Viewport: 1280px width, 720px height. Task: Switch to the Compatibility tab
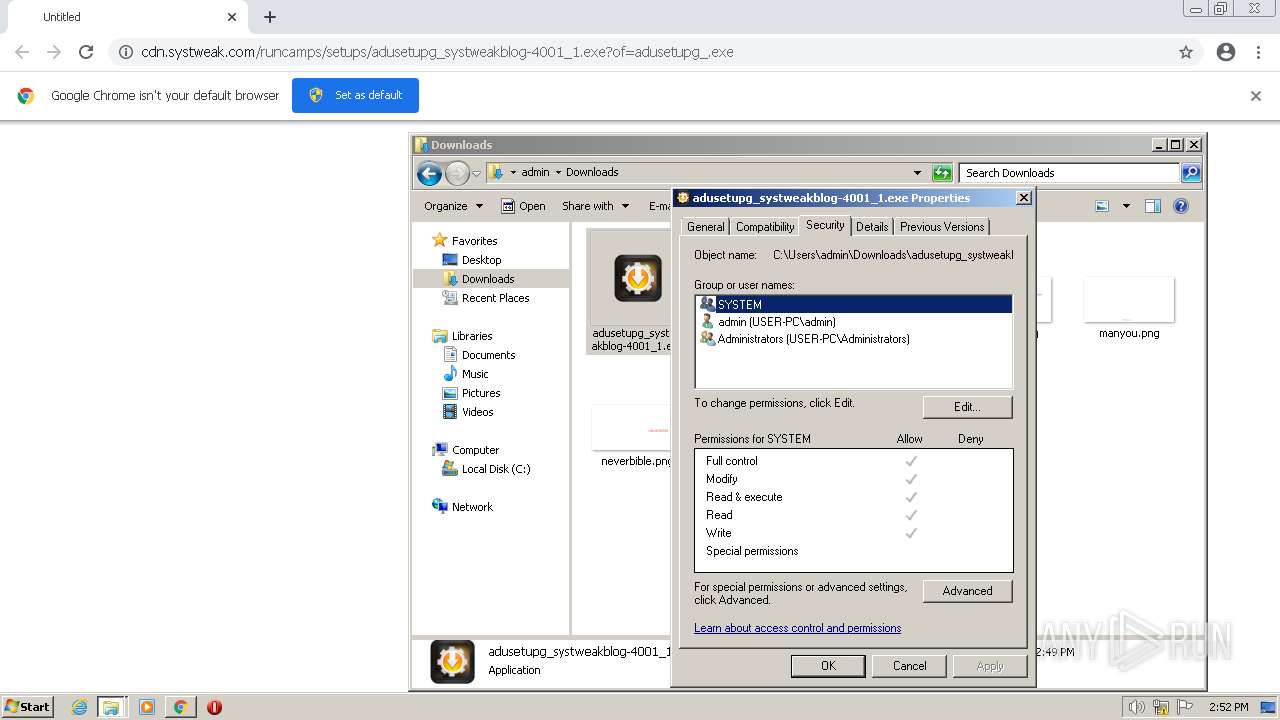coord(765,227)
